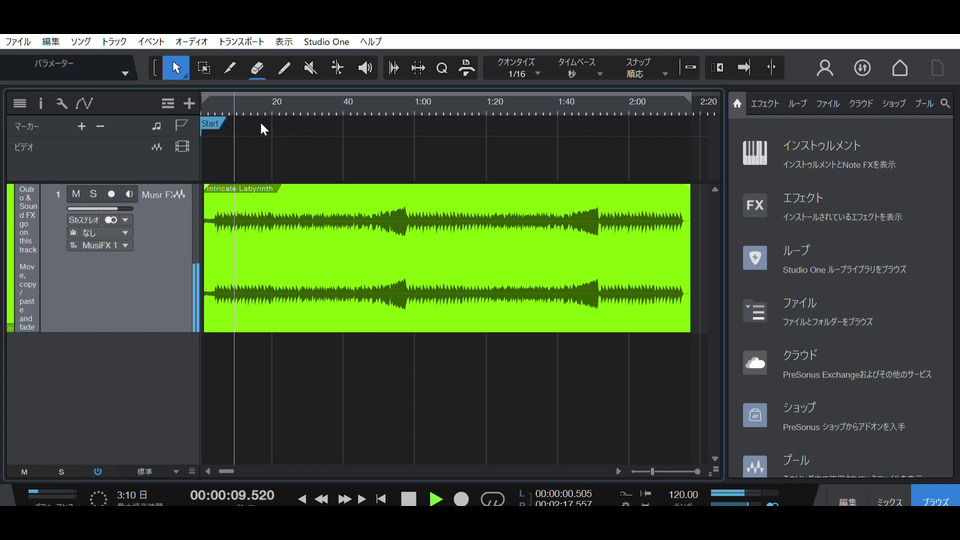Image resolution: width=960 pixels, height=540 pixels.
Task: Select the Listen speaker tool
Action: click(365, 68)
